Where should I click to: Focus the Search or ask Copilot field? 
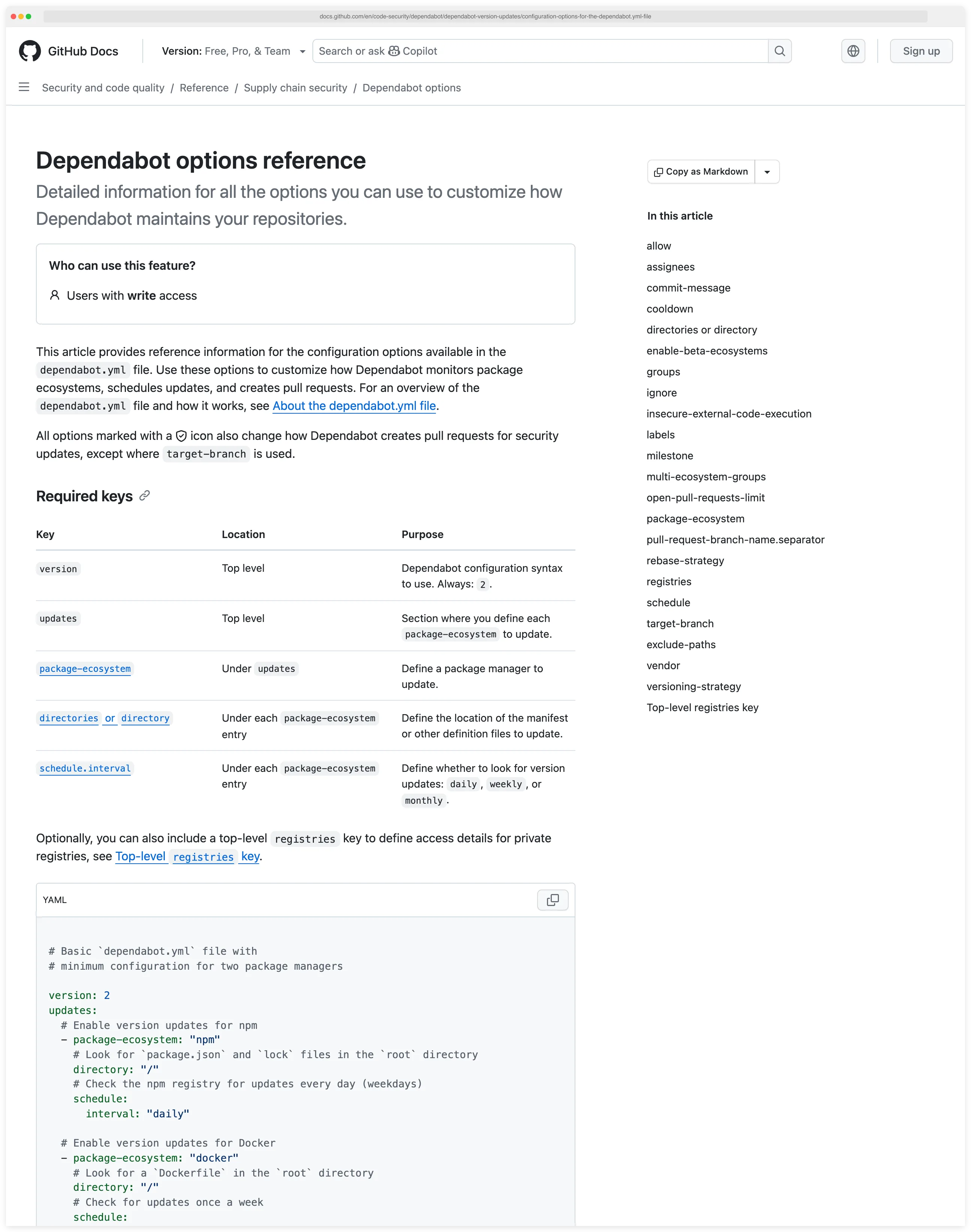tap(540, 51)
